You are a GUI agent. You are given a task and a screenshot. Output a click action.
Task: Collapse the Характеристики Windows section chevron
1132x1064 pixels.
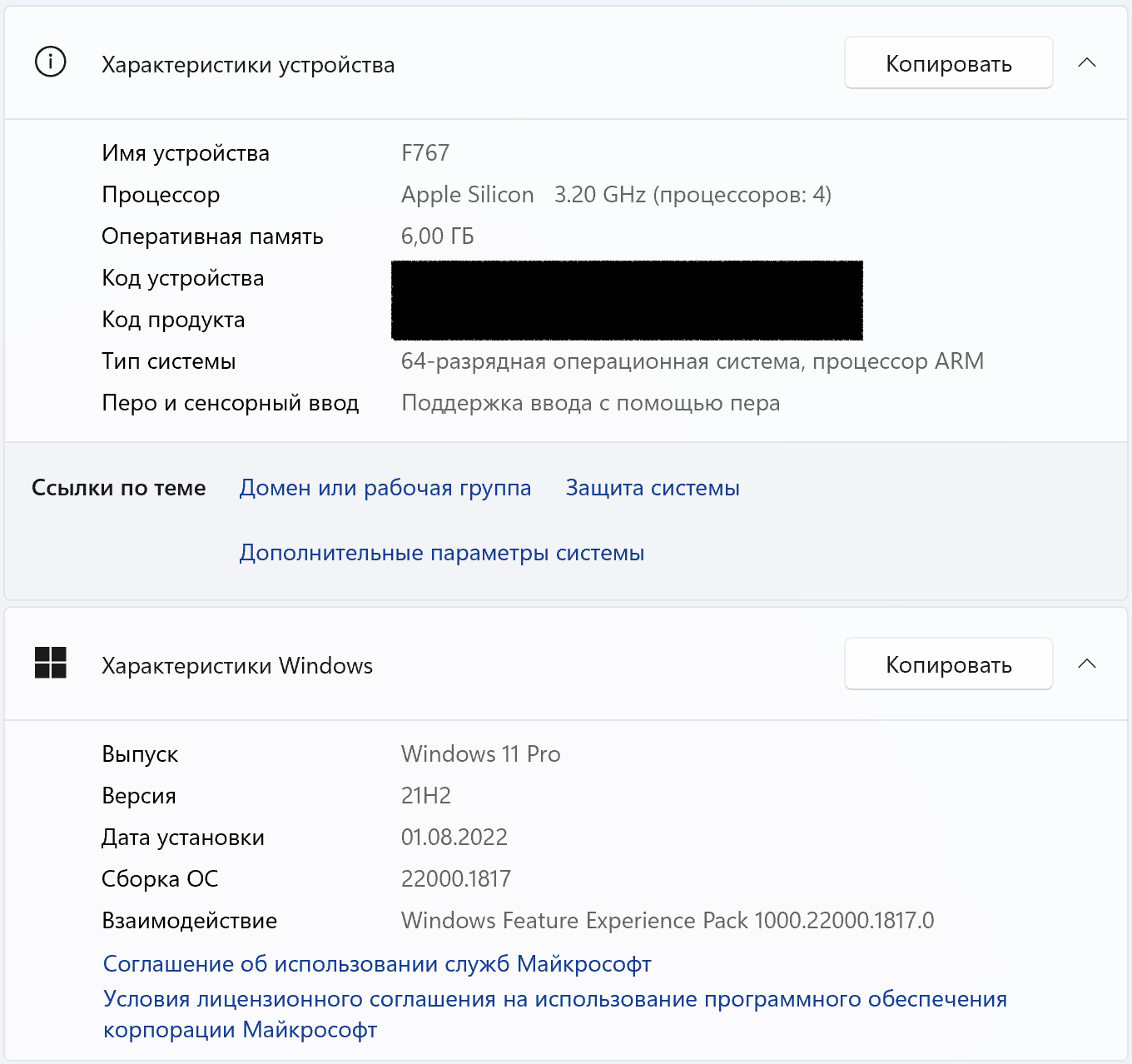[x=1086, y=664]
